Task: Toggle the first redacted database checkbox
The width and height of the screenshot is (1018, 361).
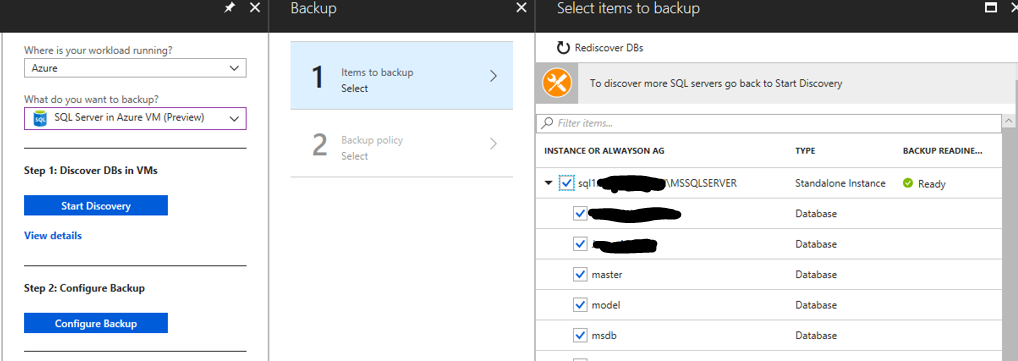Action: coord(580,214)
